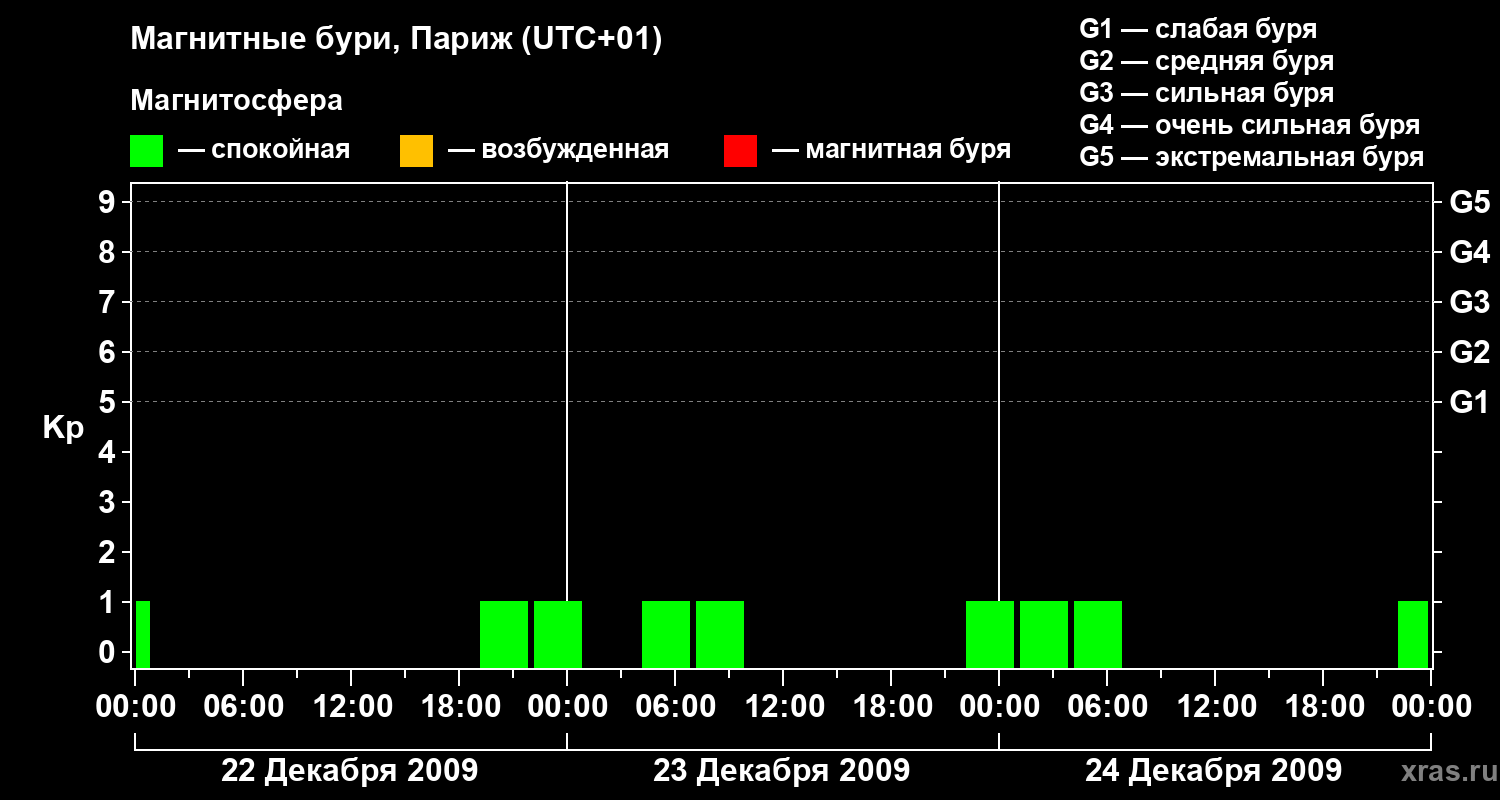Select the title 'Магнитные бури, Париж (UTC+01)'
The image size is (1500, 800).
point(397,40)
